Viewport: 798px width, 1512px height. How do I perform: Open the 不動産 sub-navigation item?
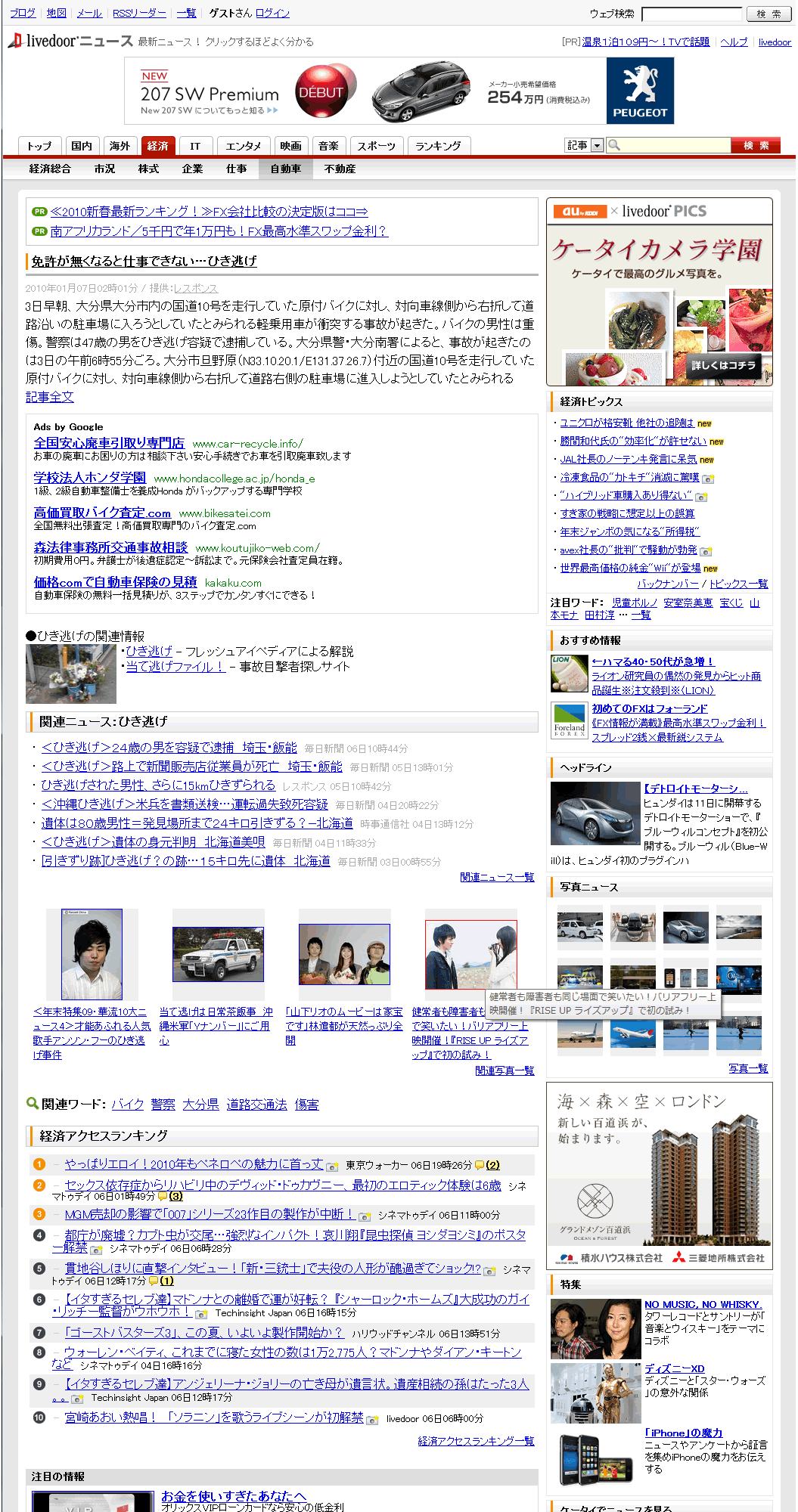[340, 169]
